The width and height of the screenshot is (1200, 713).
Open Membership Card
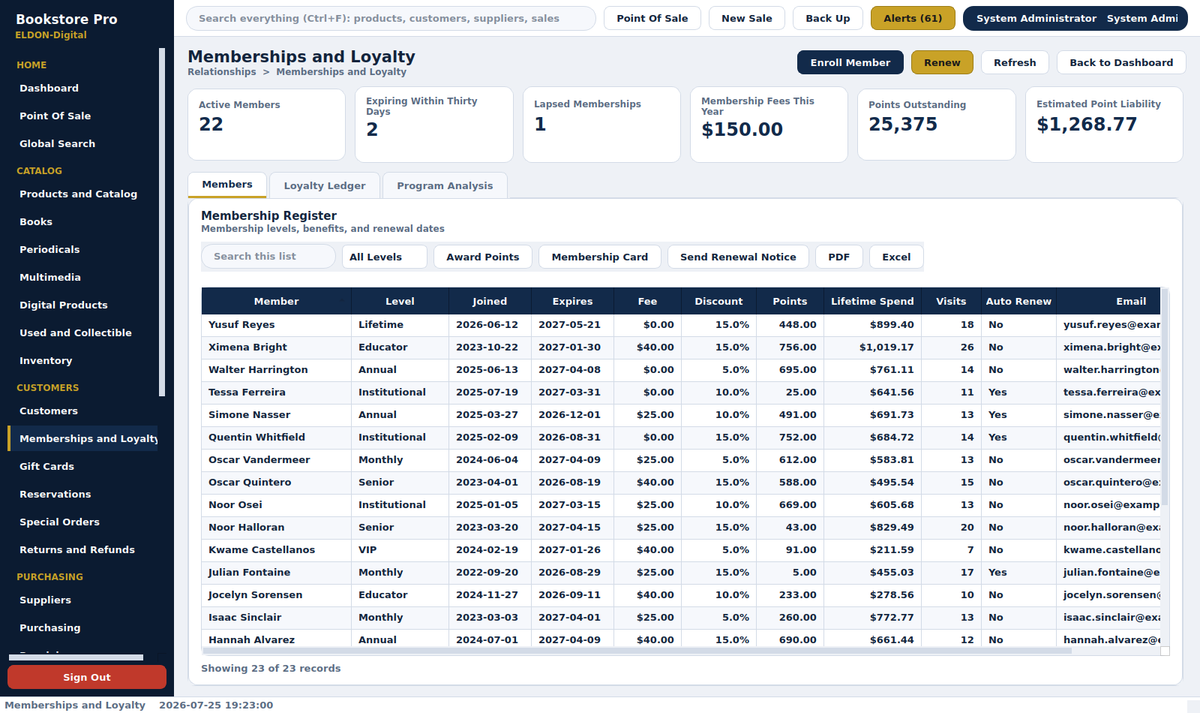click(x=600, y=257)
